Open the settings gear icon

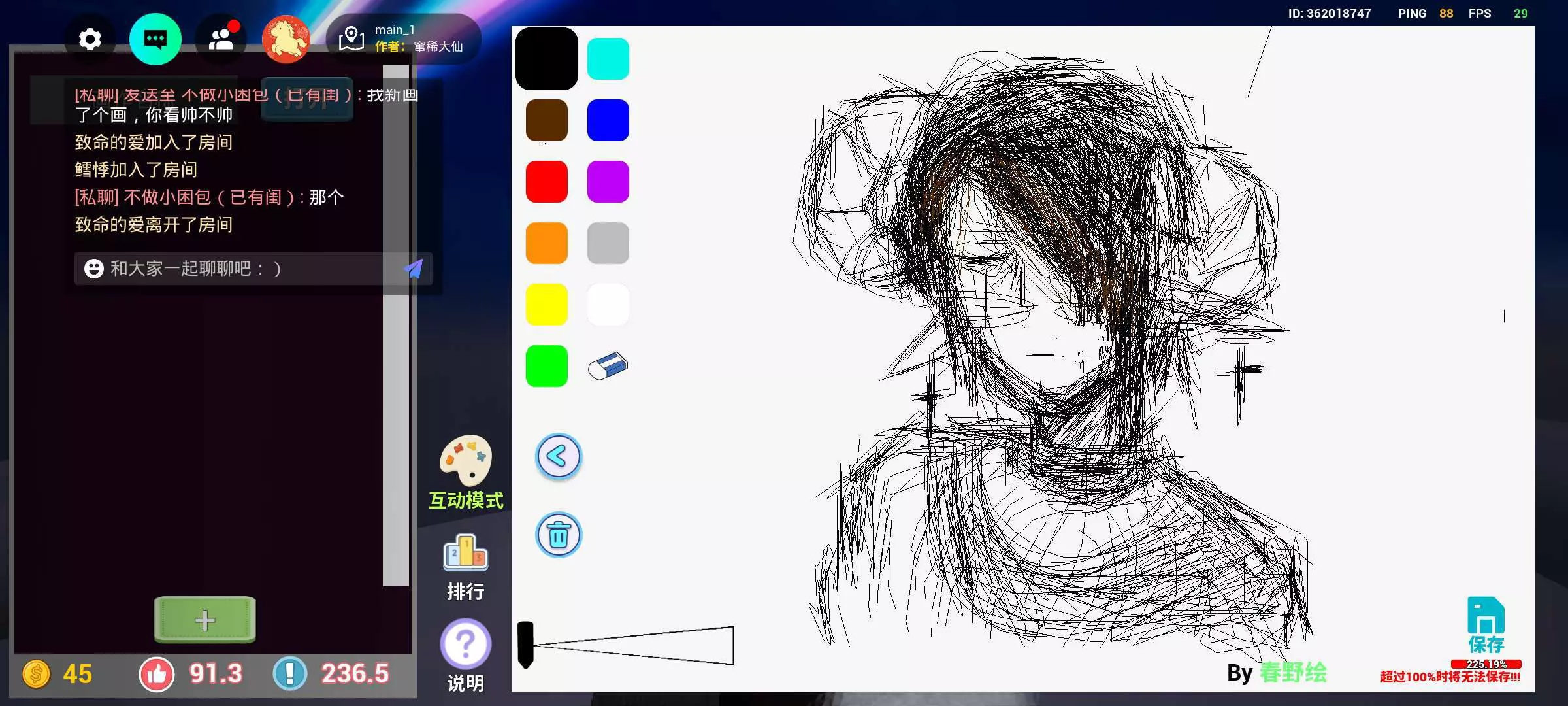[x=90, y=40]
